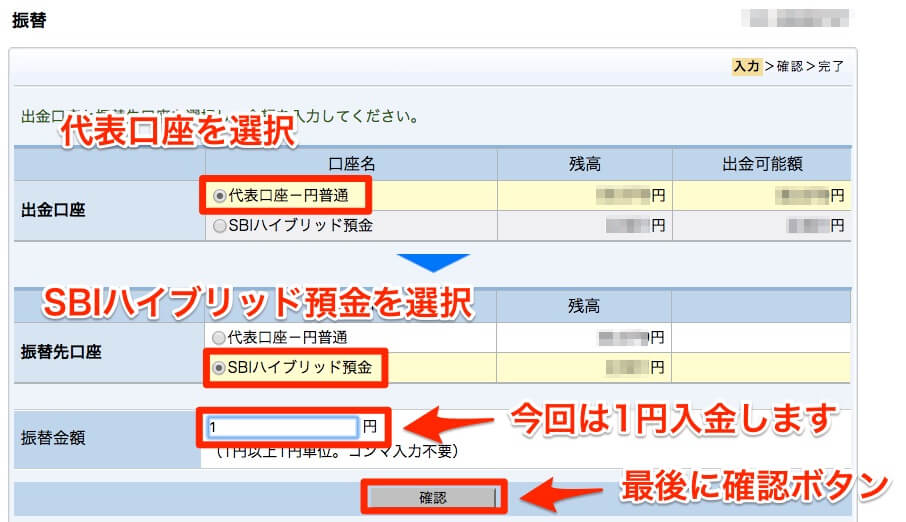Click the 振替金額 row label
The image size is (906, 522).
pos(53,438)
